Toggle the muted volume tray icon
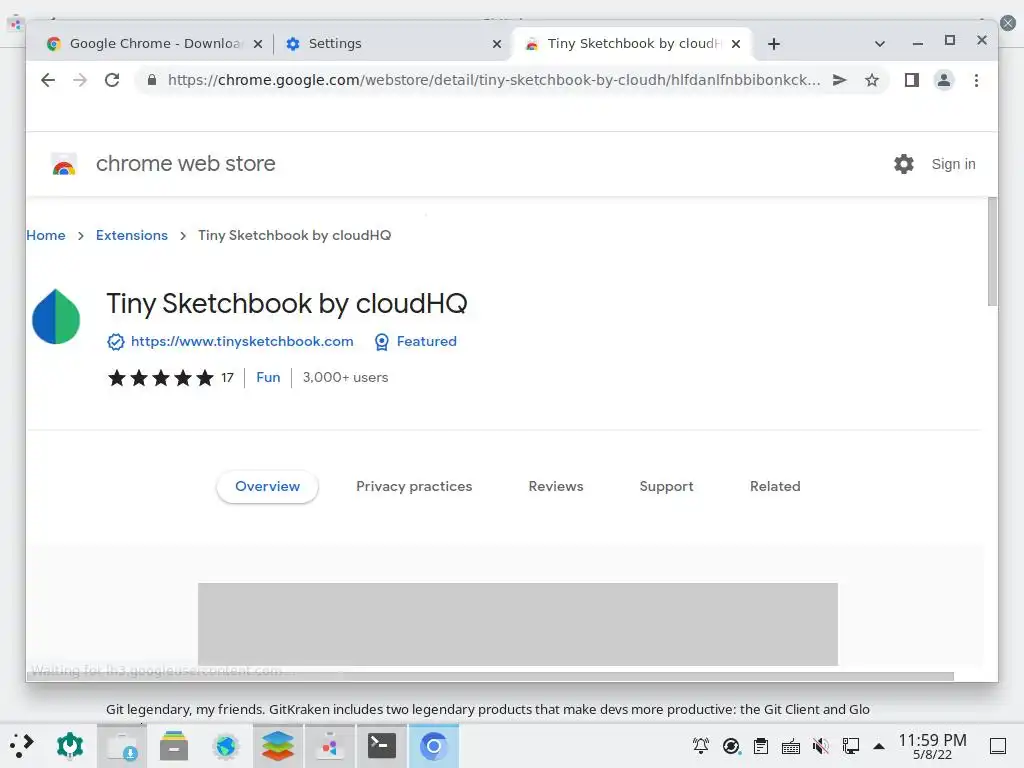The image size is (1024, 768). pos(821,746)
